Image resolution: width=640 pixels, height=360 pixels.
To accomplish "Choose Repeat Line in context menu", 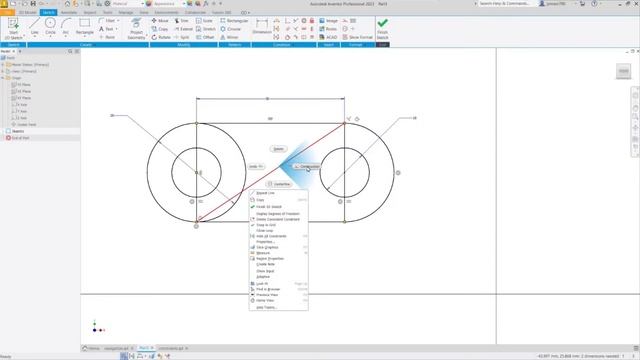I will [278, 193].
